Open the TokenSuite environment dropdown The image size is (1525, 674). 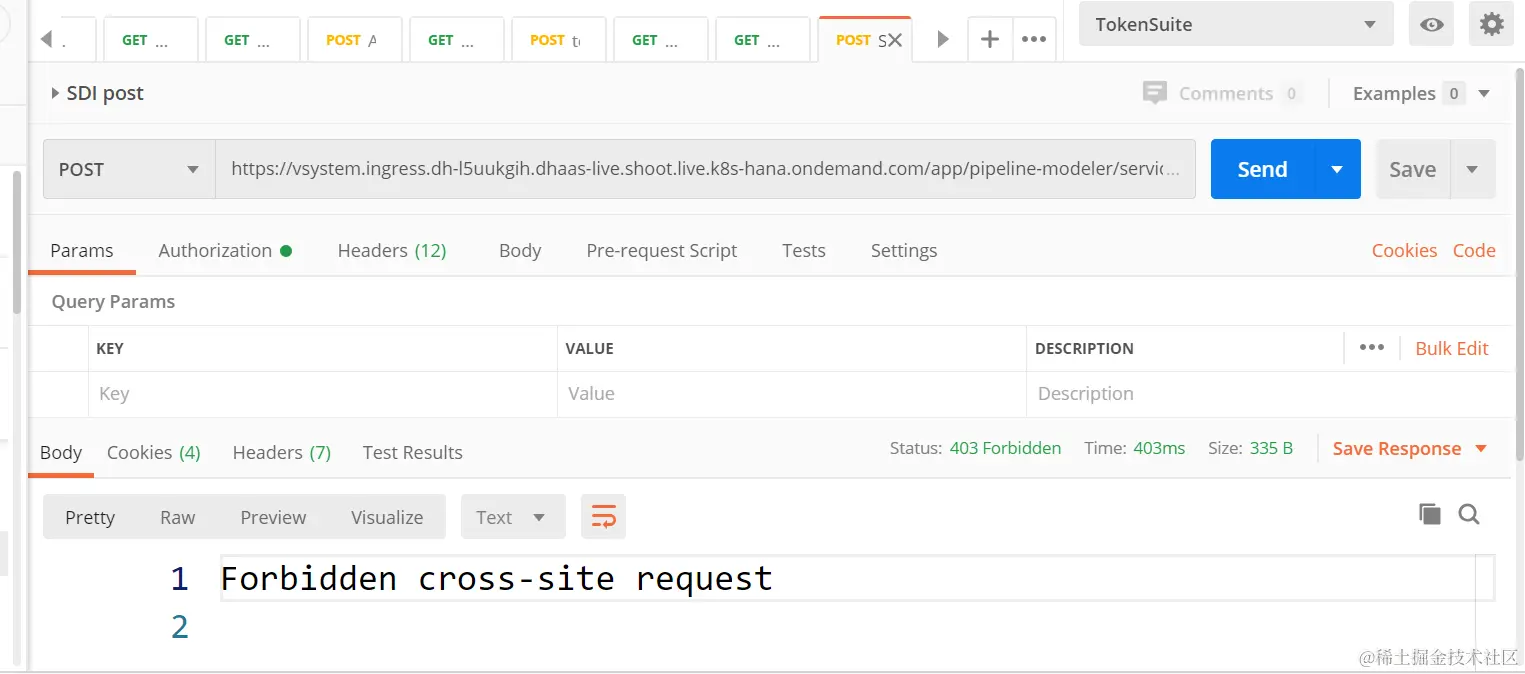[1236, 25]
